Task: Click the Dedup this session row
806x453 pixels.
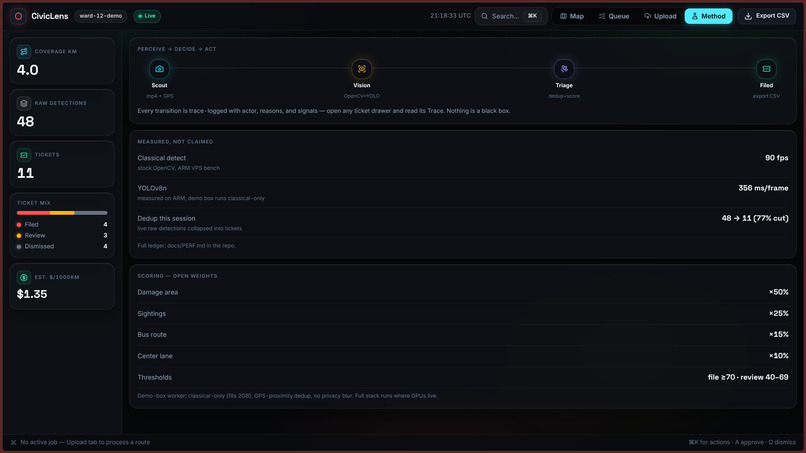Action: coord(463,223)
